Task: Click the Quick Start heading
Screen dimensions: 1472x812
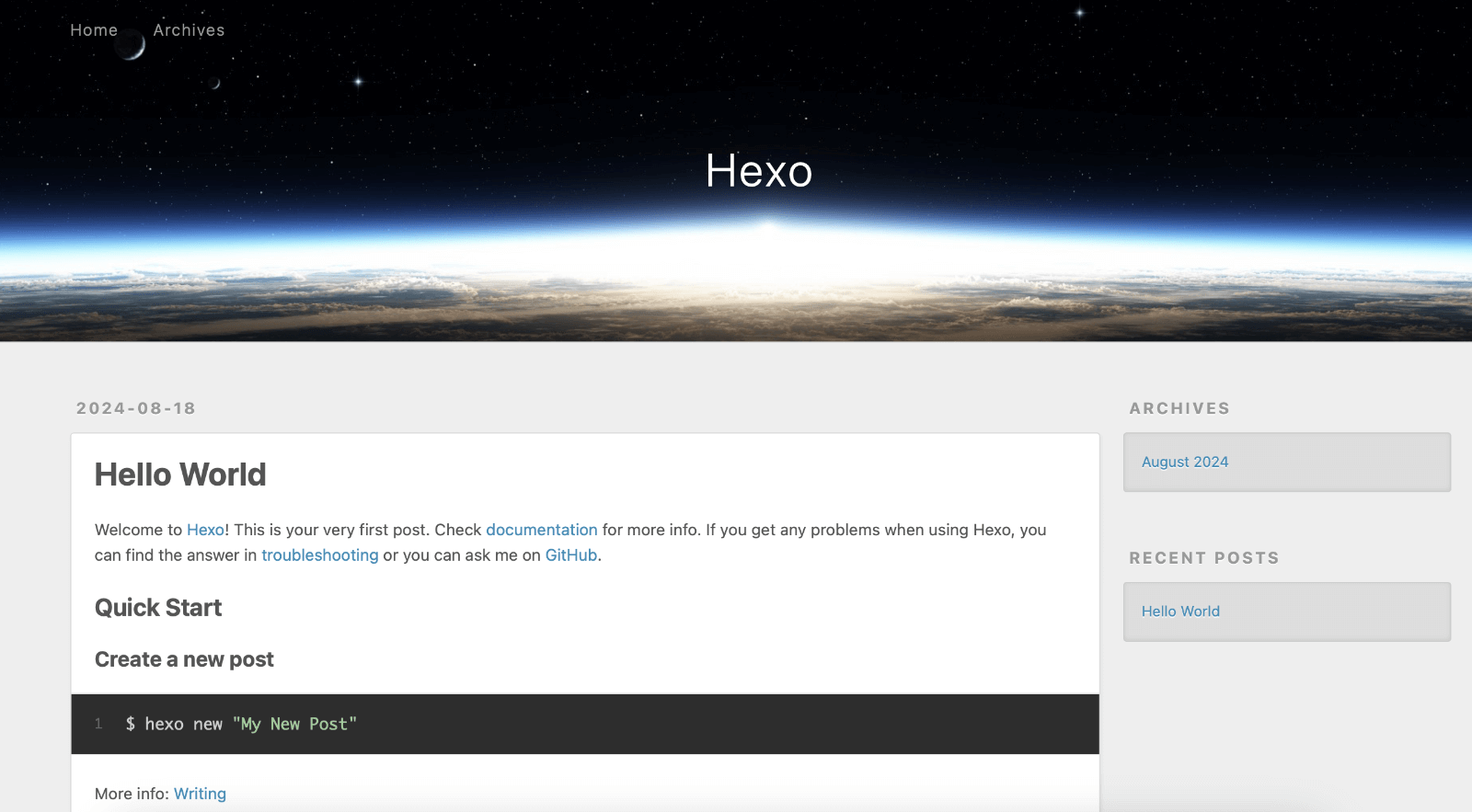Action: click(x=158, y=608)
